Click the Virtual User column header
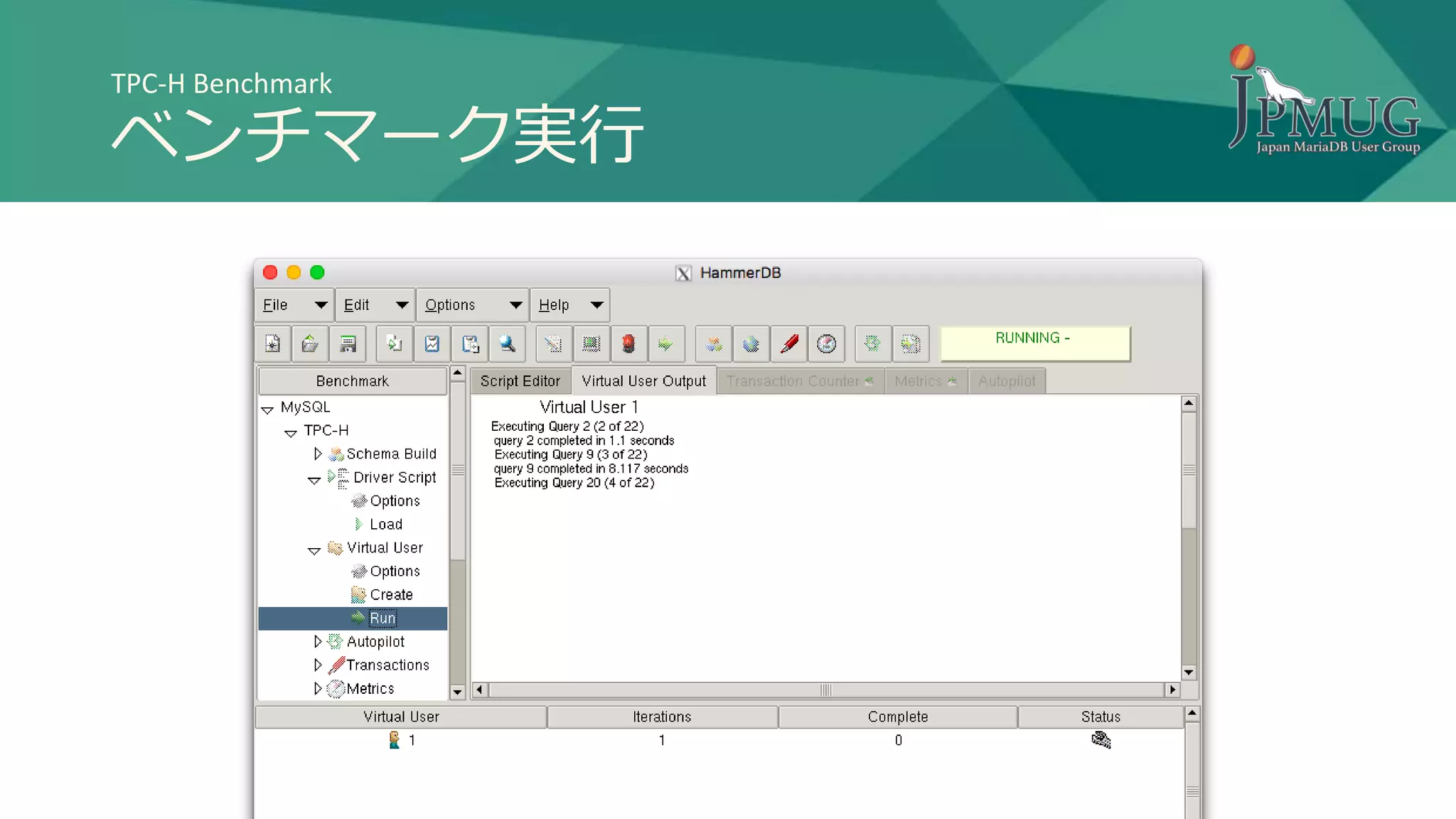 coord(401,717)
